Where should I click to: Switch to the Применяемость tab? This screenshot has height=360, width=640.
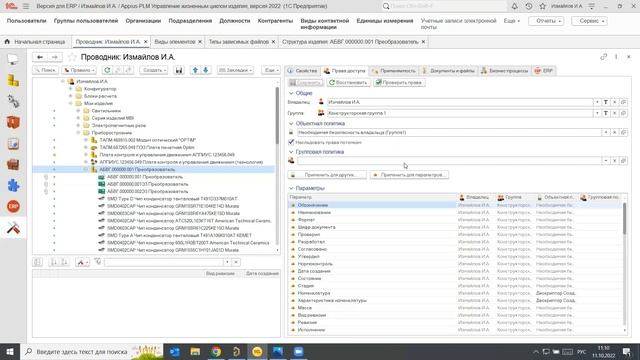393,71
